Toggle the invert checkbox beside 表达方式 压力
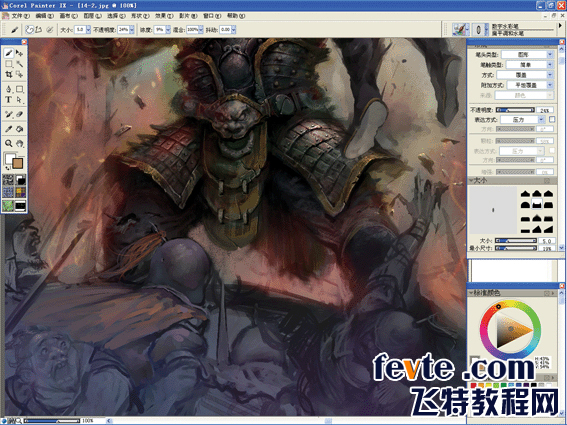 pos(552,119)
